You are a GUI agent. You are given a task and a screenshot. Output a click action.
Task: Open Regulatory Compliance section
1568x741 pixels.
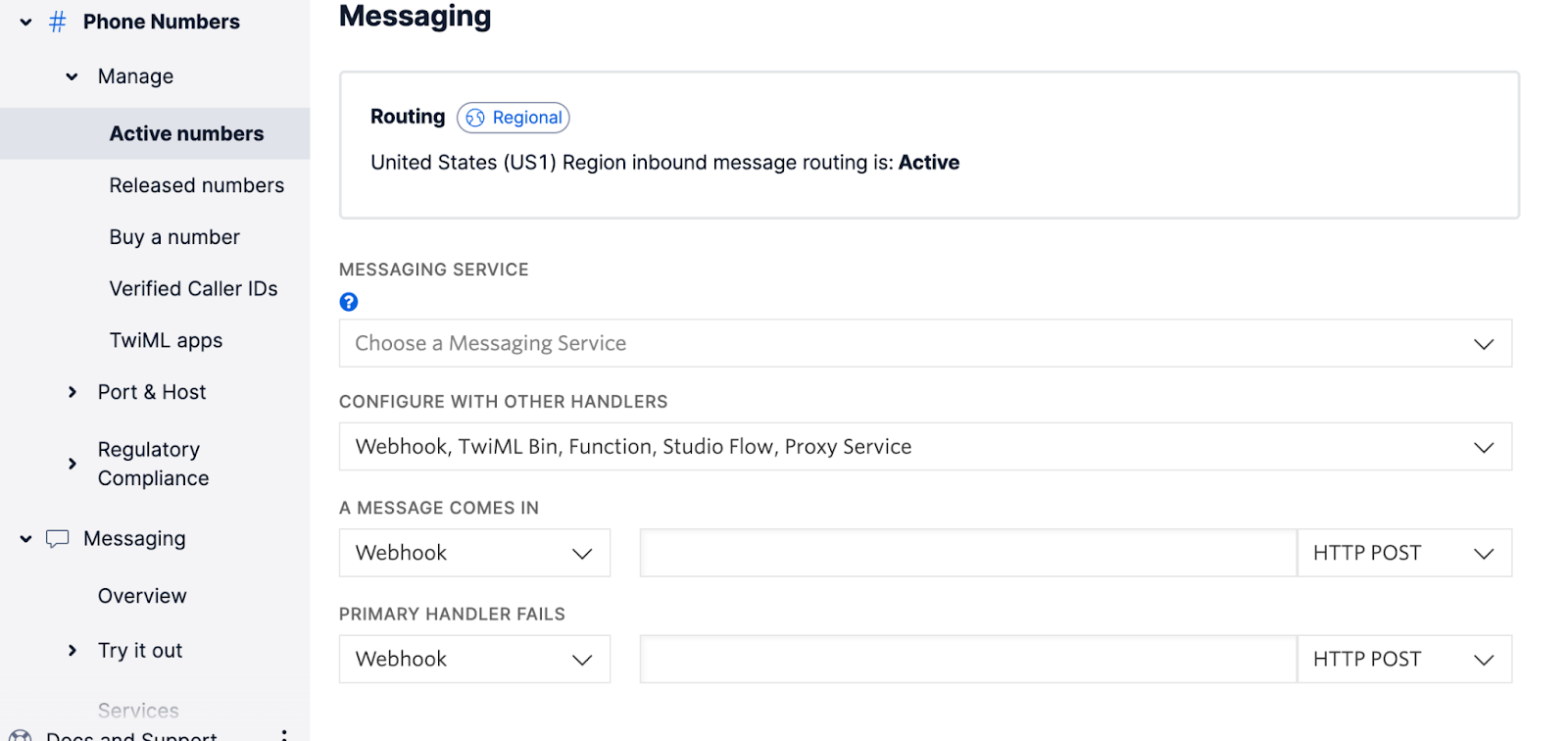coord(154,464)
